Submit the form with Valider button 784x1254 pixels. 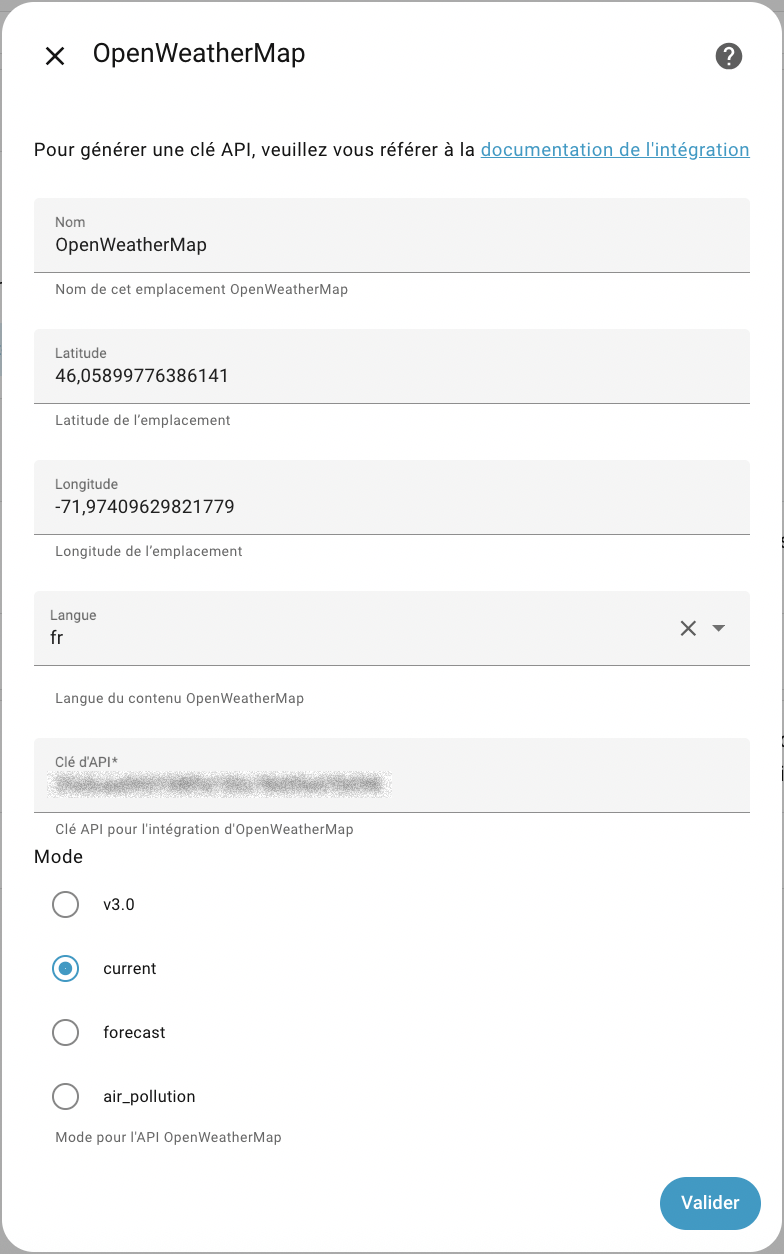point(710,1203)
